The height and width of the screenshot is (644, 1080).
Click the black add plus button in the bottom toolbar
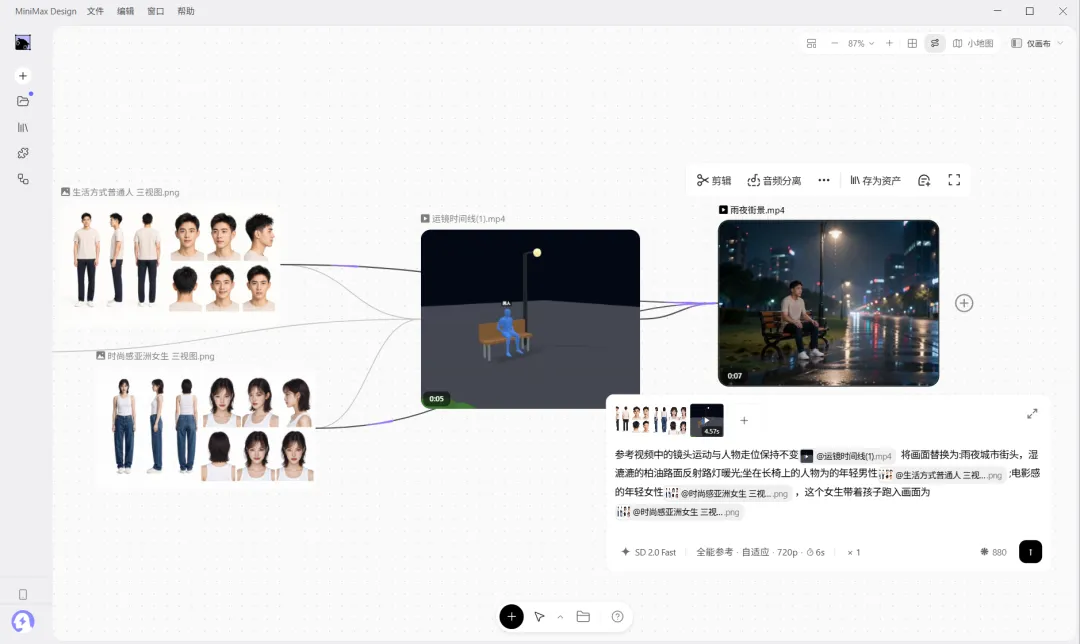pos(511,617)
